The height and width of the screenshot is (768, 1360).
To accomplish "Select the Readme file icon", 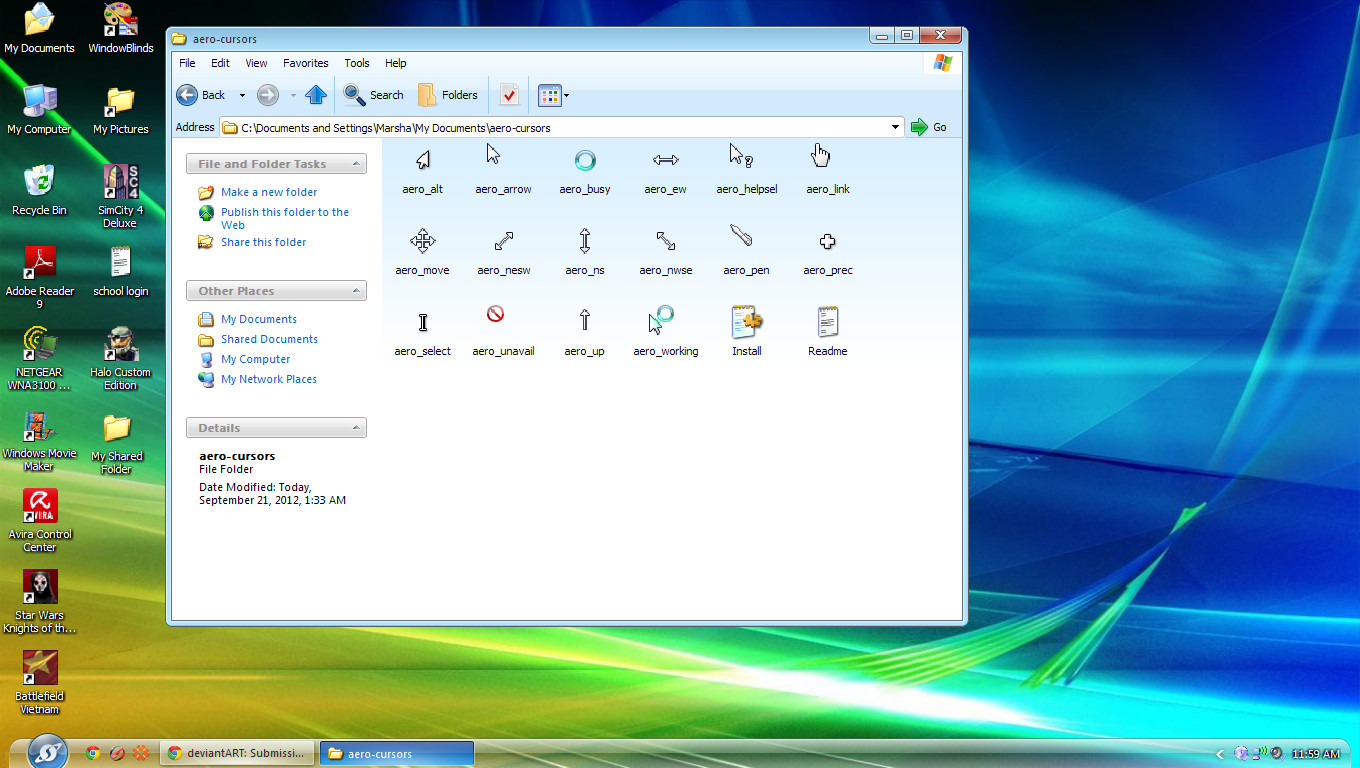I will click(827, 322).
